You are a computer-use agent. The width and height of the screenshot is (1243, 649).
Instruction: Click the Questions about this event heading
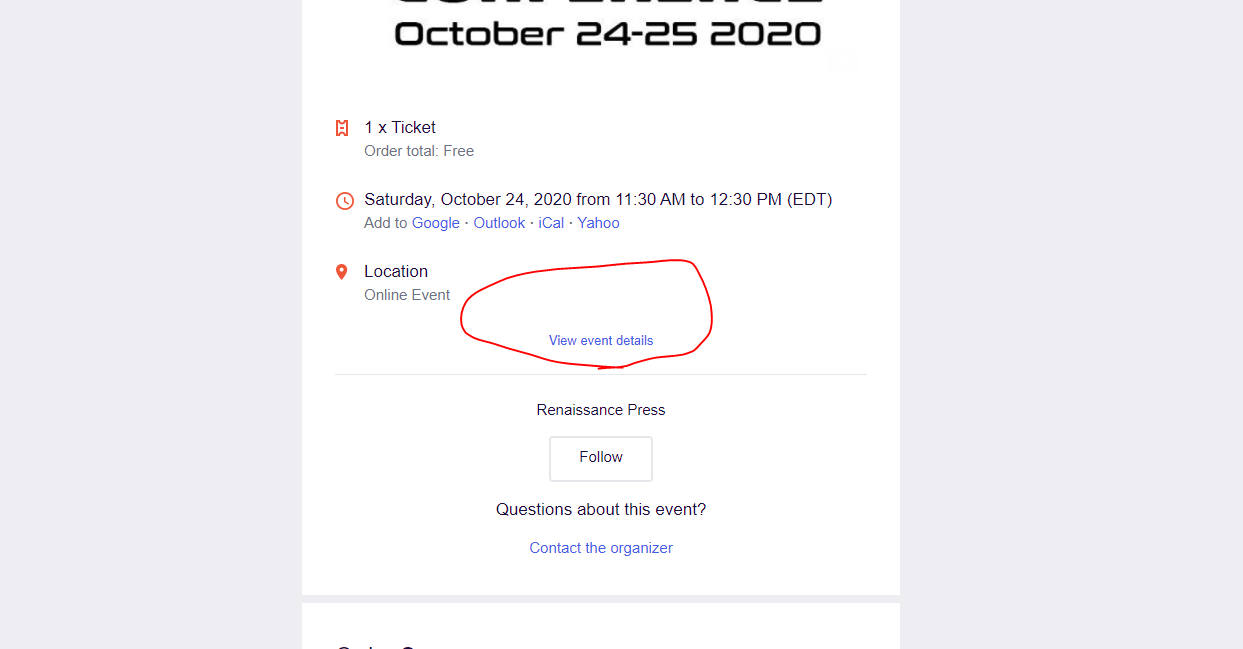pyautogui.click(x=601, y=509)
